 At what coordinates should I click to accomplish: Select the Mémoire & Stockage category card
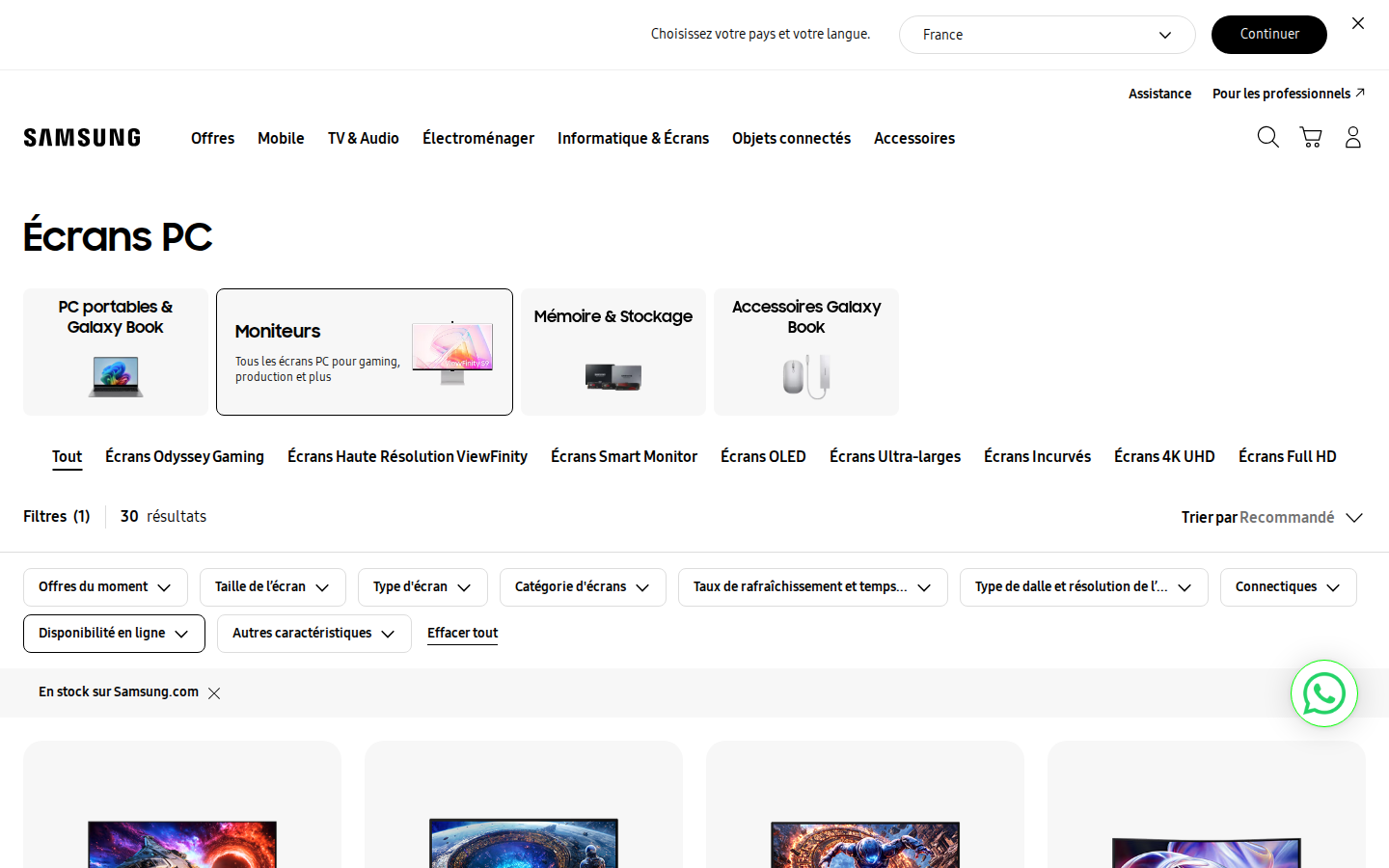tap(613, 352)
